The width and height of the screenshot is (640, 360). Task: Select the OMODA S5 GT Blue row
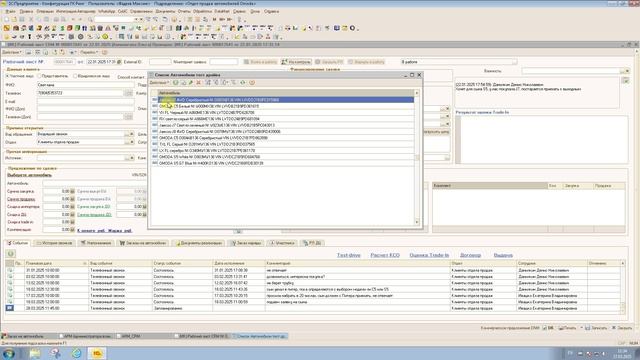[x=282, y=163]
